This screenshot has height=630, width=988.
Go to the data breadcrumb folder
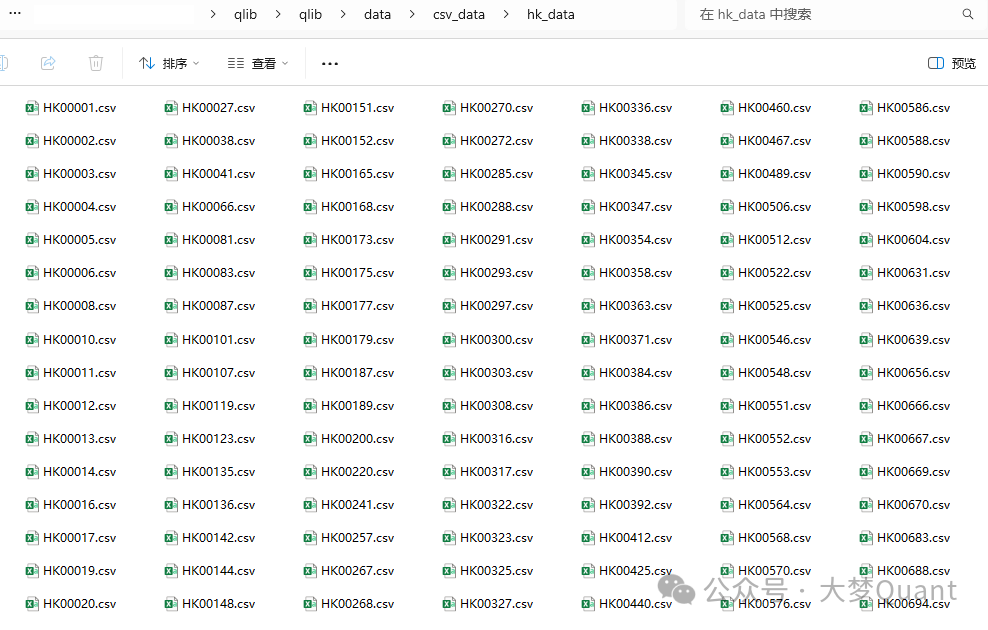click(377, 14)
